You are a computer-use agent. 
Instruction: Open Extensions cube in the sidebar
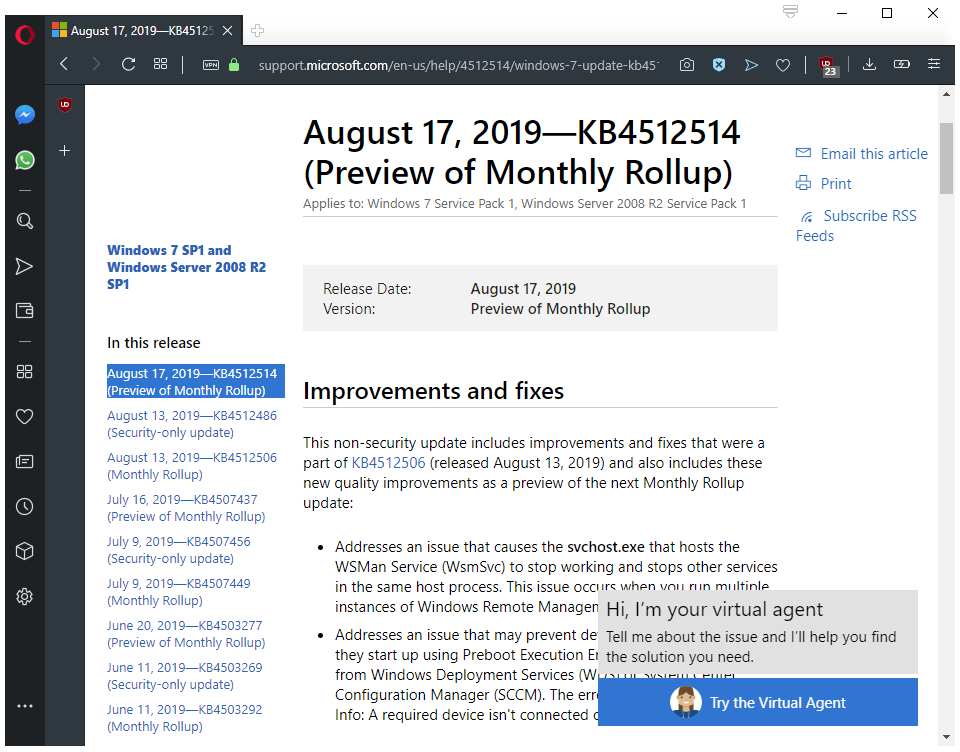24,551
